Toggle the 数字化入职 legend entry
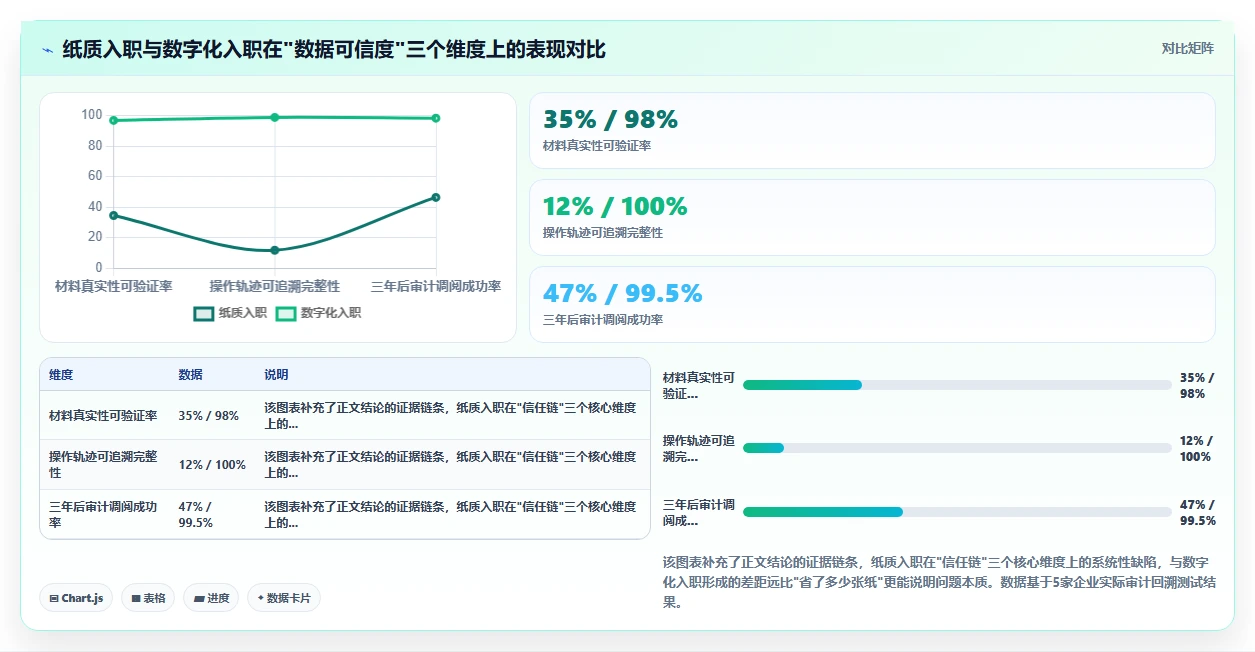The height and width of the screenshot is (652, 1255). tap(319, 313)
